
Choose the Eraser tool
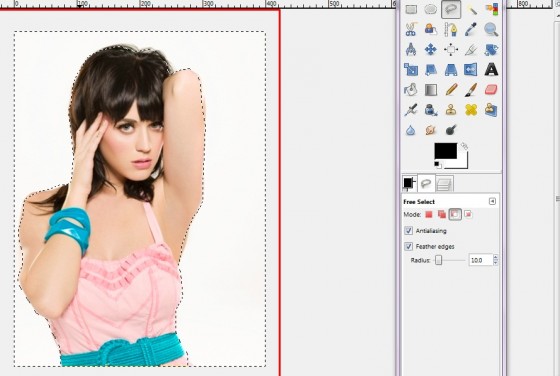click(491, 90)
